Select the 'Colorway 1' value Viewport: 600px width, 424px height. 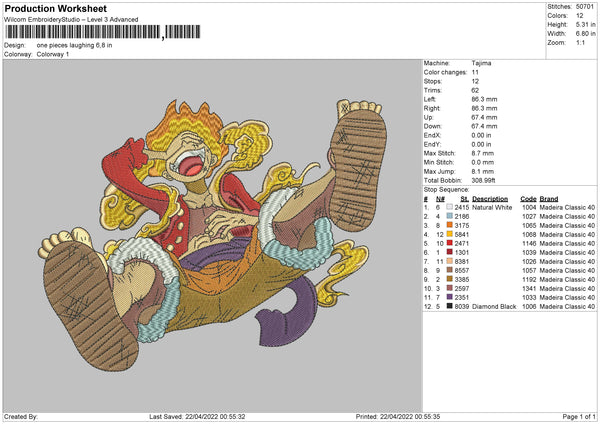point(53,54)
